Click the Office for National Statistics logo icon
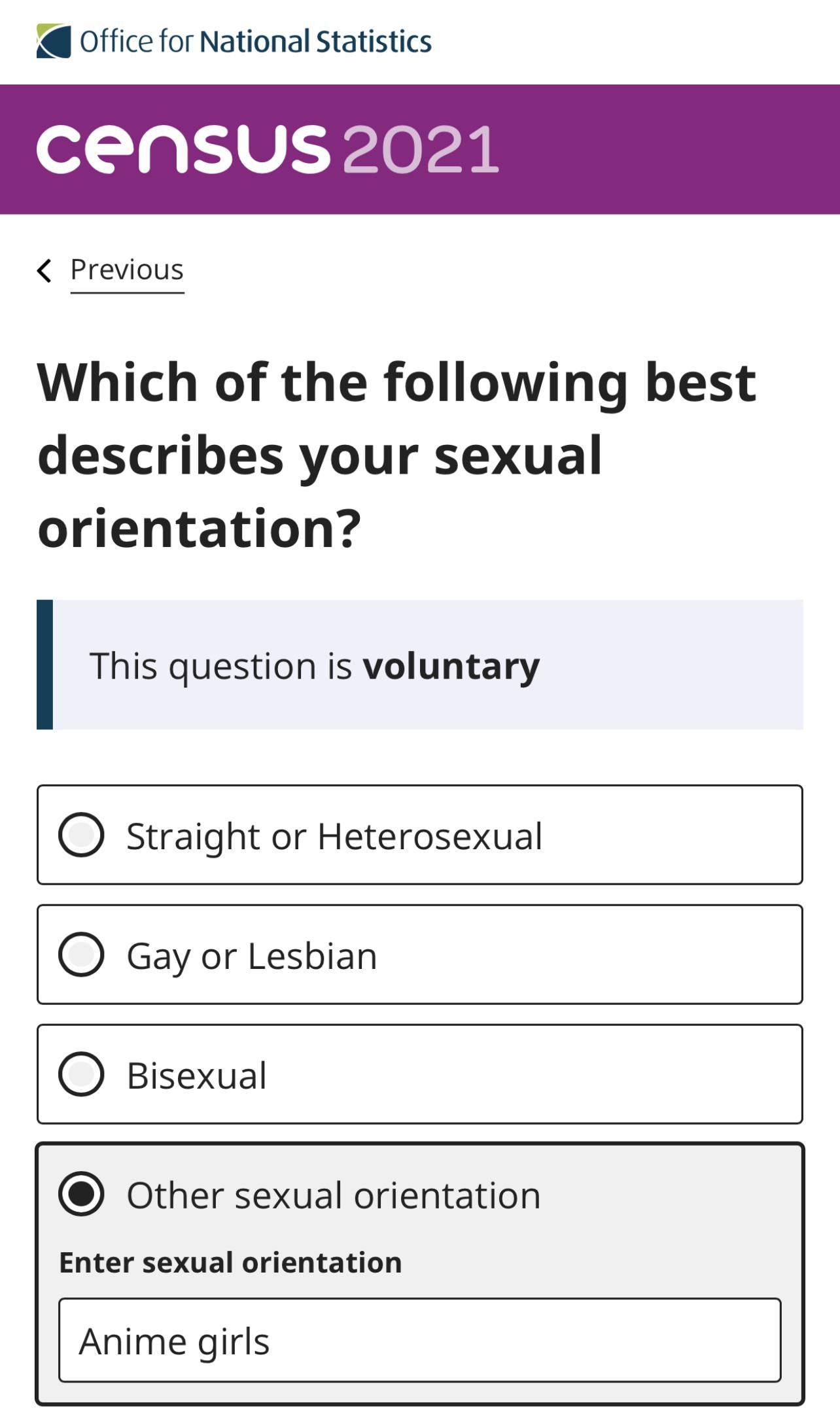 [x=54, y=41]
